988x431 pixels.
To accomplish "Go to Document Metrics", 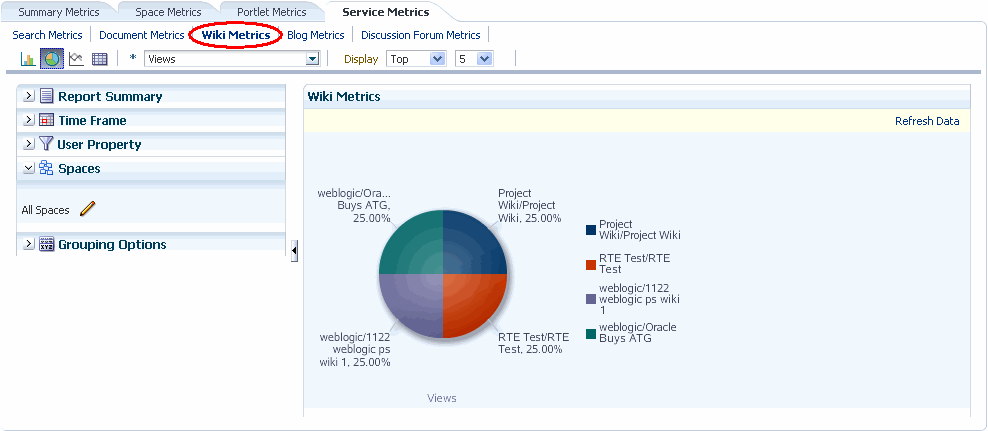I will (142, 35).
